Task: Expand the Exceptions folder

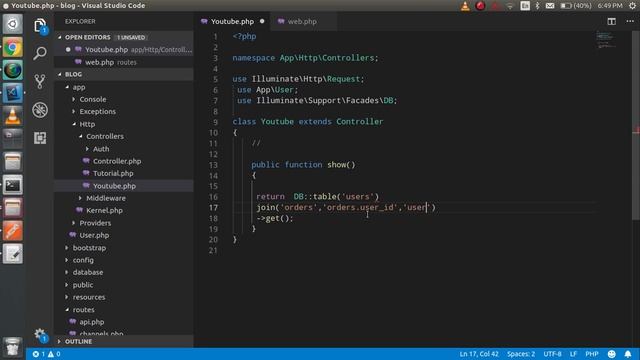Action: (98, 111)
